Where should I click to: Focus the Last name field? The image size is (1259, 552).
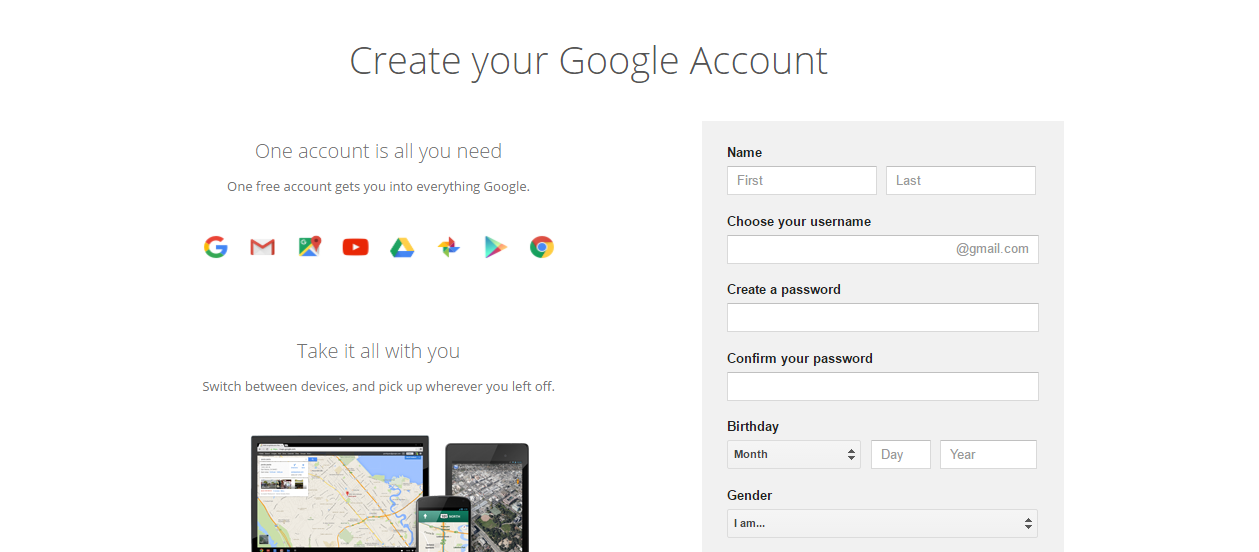(961, 180)
